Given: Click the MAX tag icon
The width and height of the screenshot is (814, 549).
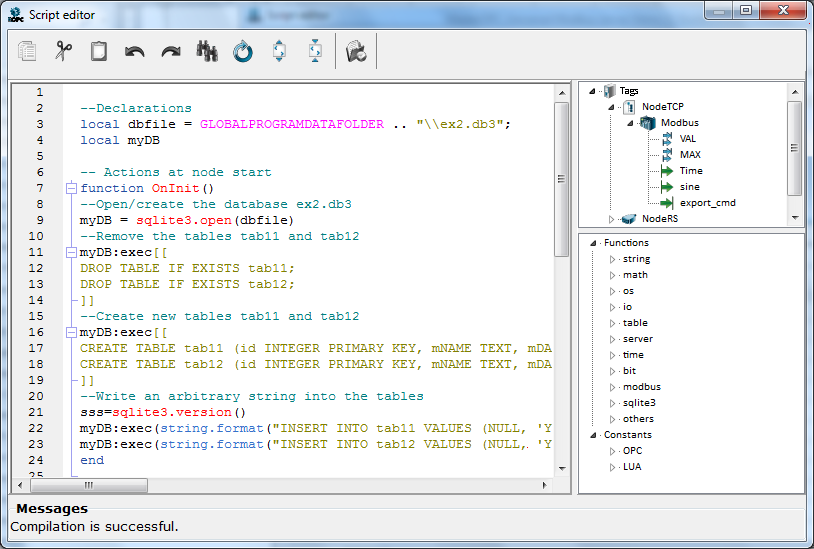Looking at the screenshot, I should (x=667, y=155).
